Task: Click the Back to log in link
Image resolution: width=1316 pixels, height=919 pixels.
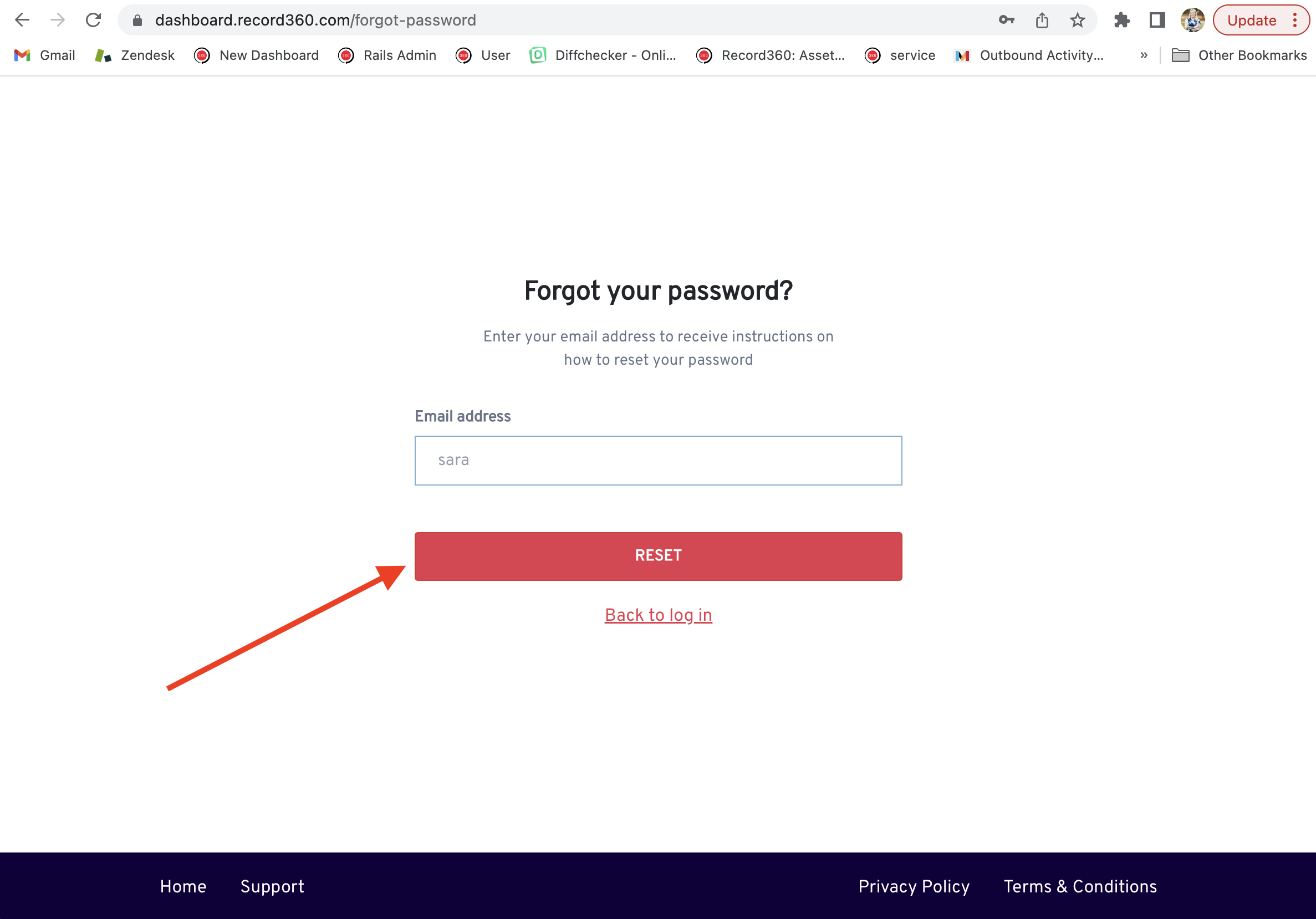Action: [658, 615]
